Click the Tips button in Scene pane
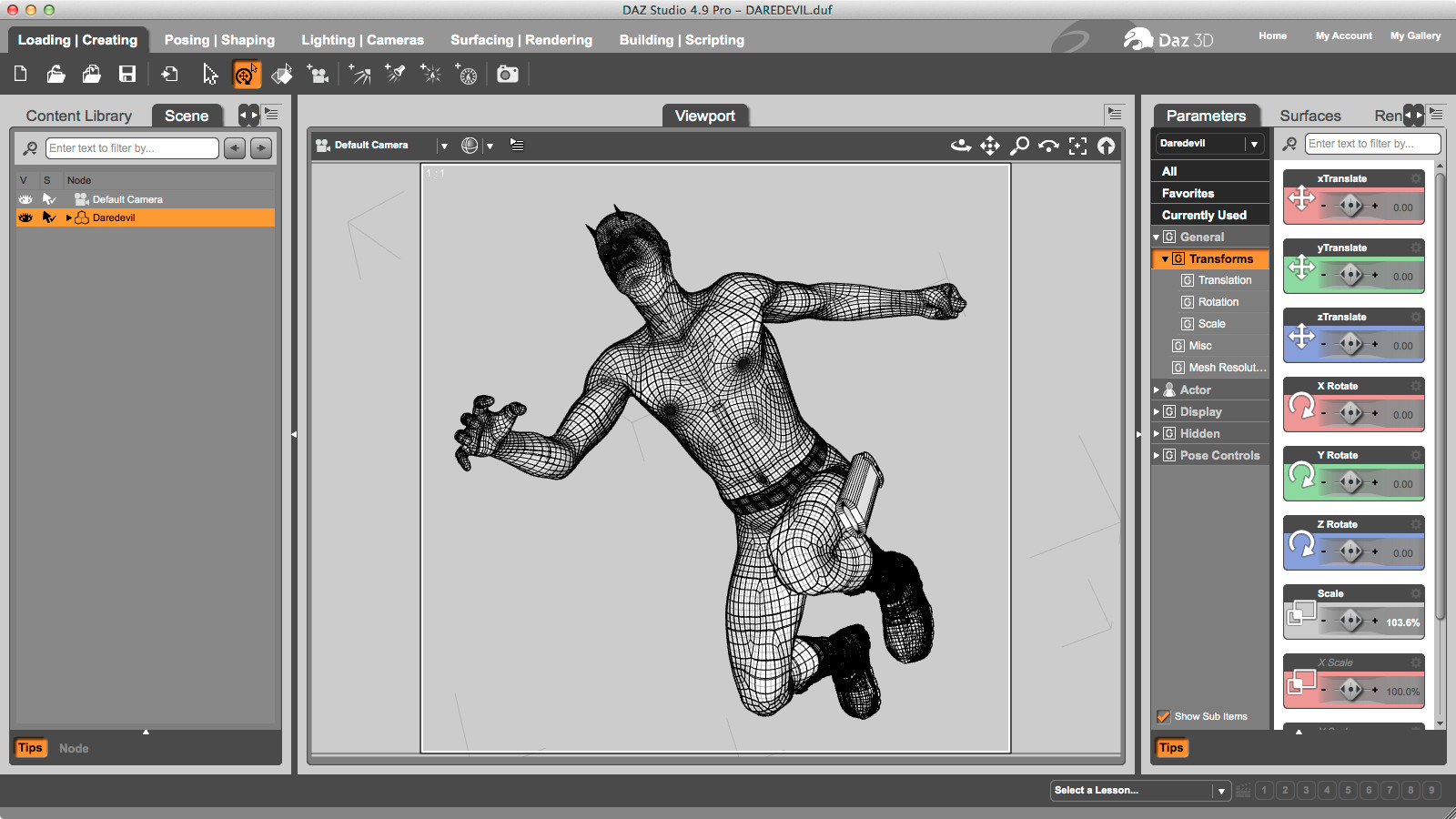Image resolution: width=1456 pixels, height=819 pixels. (x=30, y=748)
